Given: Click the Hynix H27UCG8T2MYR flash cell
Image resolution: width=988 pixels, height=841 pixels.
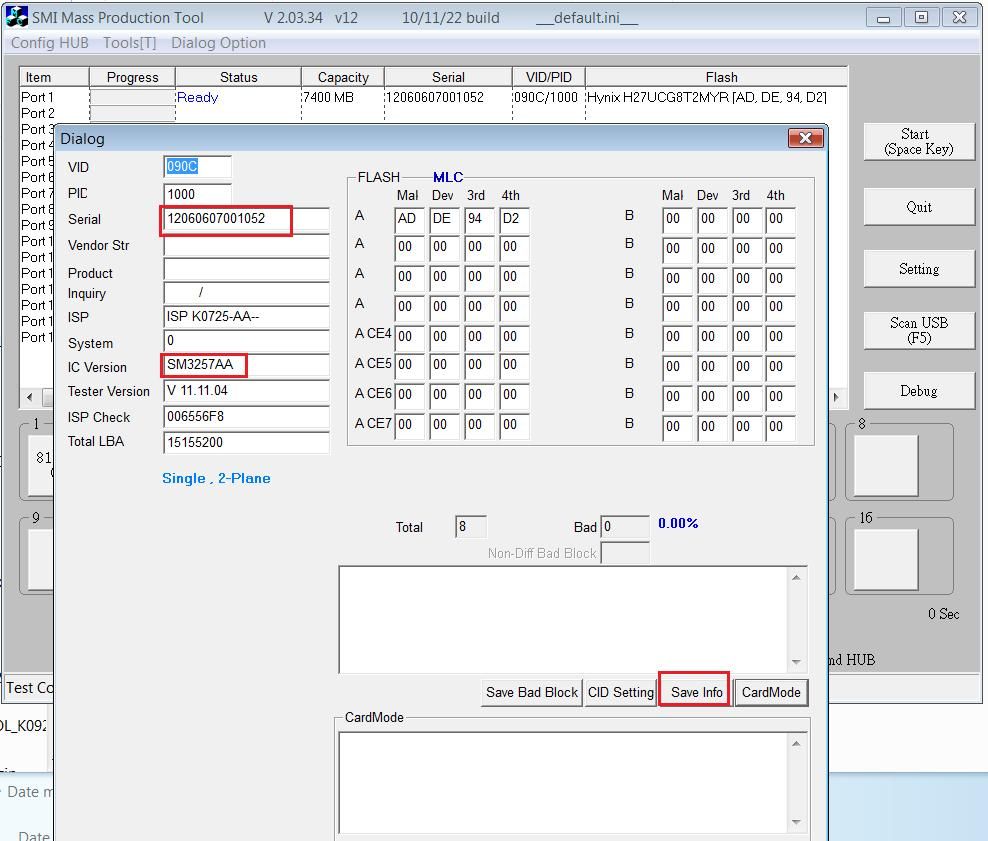Looking at the screenshot, I should [x=707, y=97].
